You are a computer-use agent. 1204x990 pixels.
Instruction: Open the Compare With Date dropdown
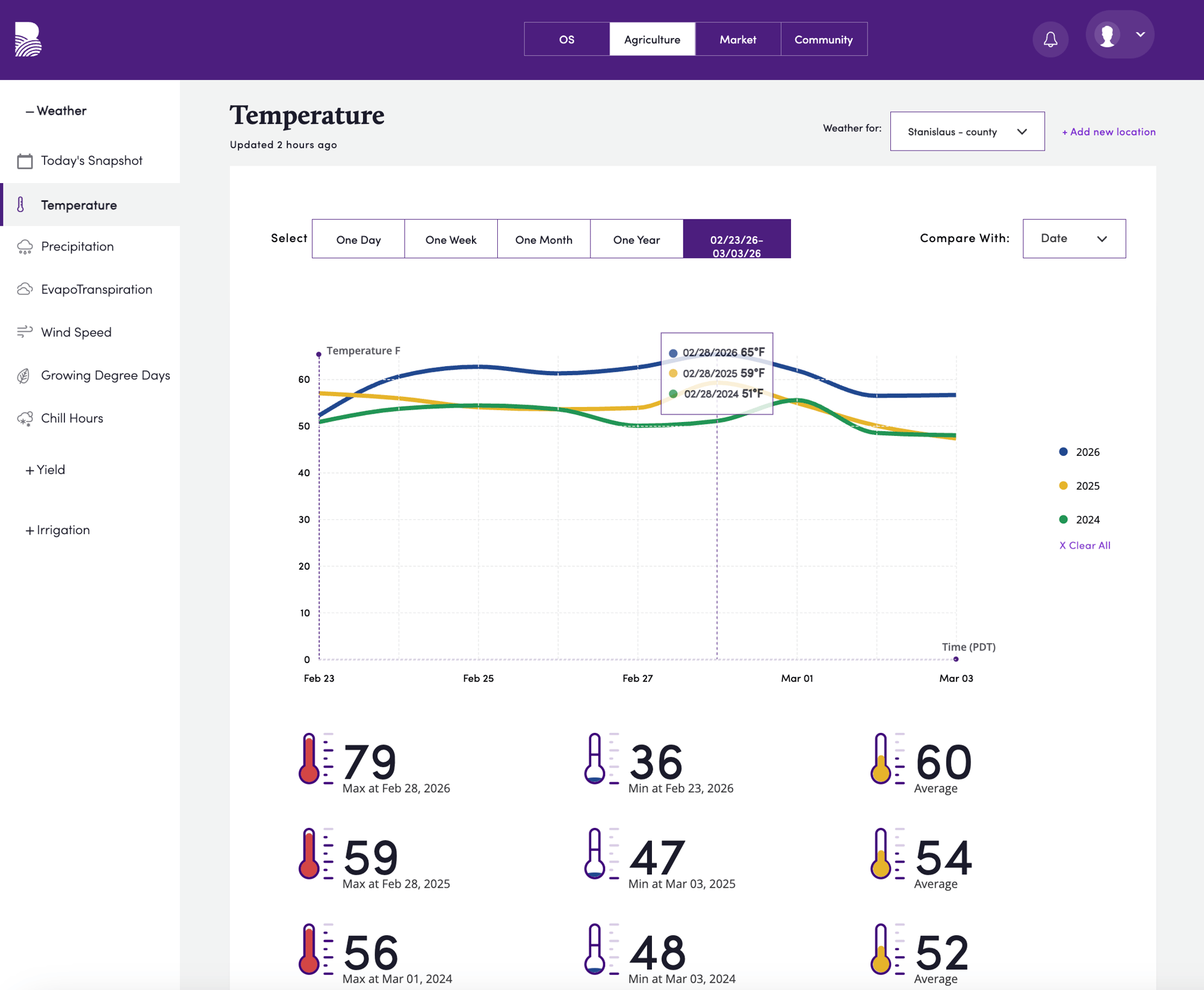1073,238
